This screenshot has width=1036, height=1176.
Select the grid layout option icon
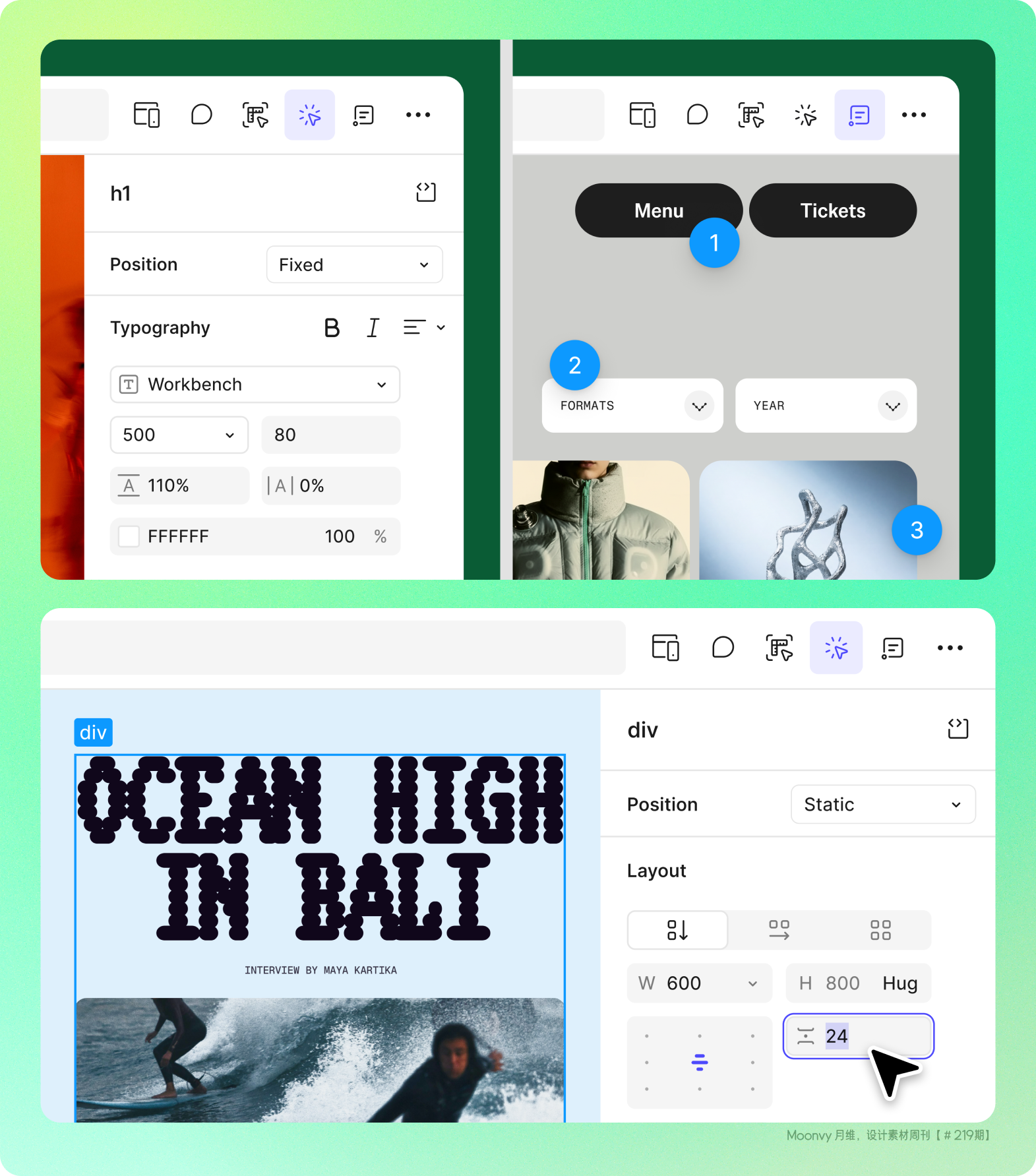pos(880,930)
